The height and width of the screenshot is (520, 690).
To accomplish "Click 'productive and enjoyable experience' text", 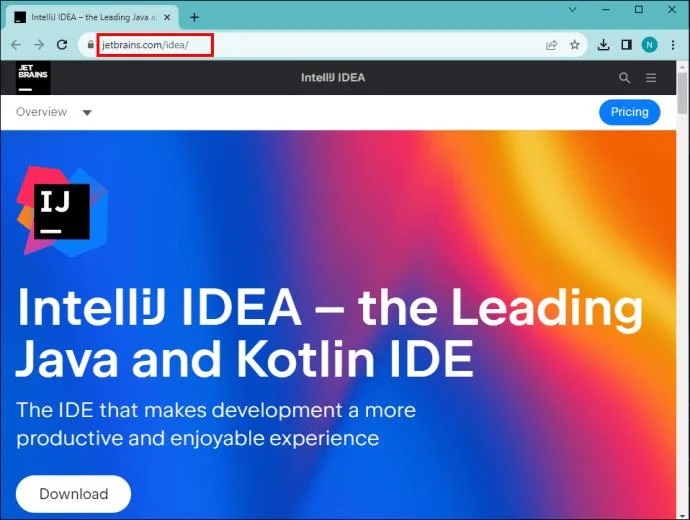I will pyautogui.click(x=198, y=439).
